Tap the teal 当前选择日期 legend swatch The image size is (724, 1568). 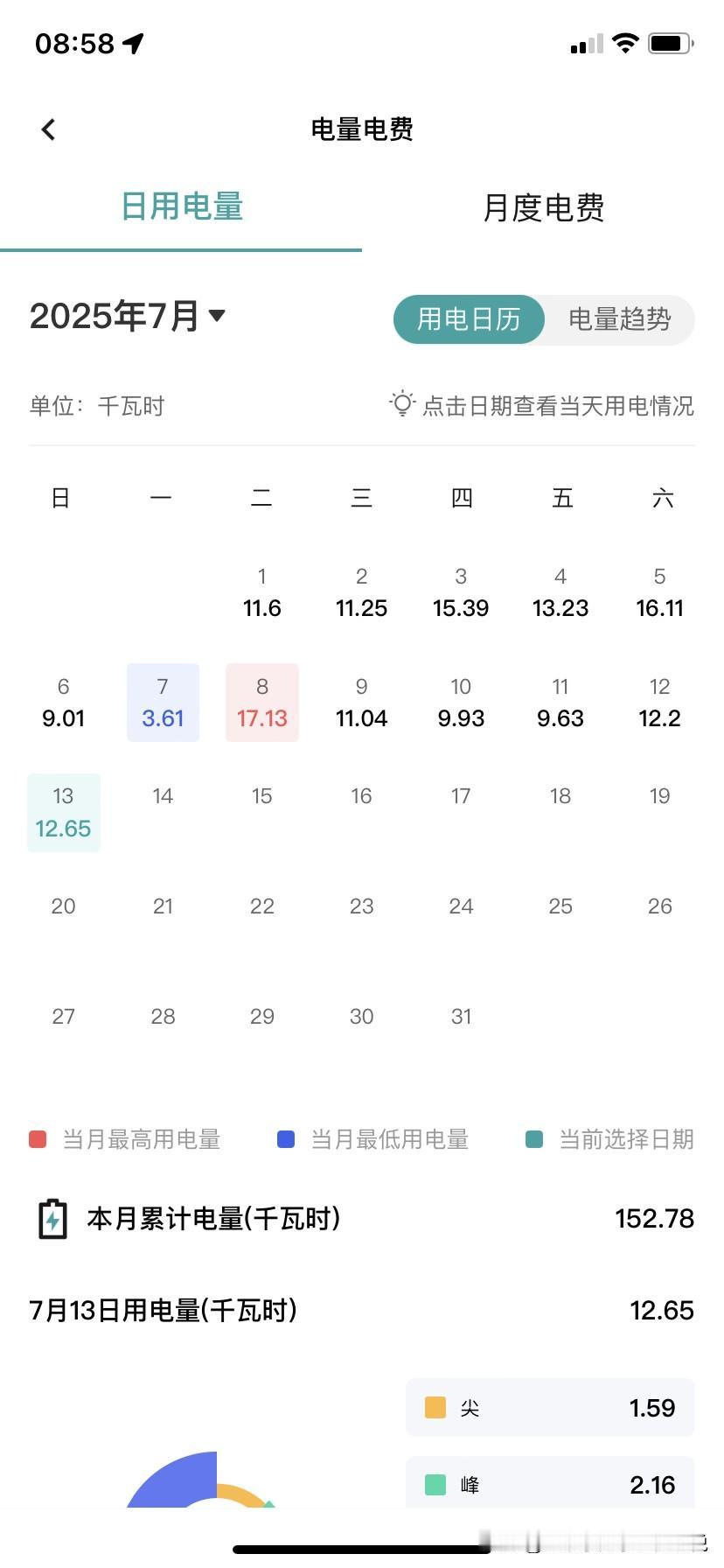[534, 1139]
